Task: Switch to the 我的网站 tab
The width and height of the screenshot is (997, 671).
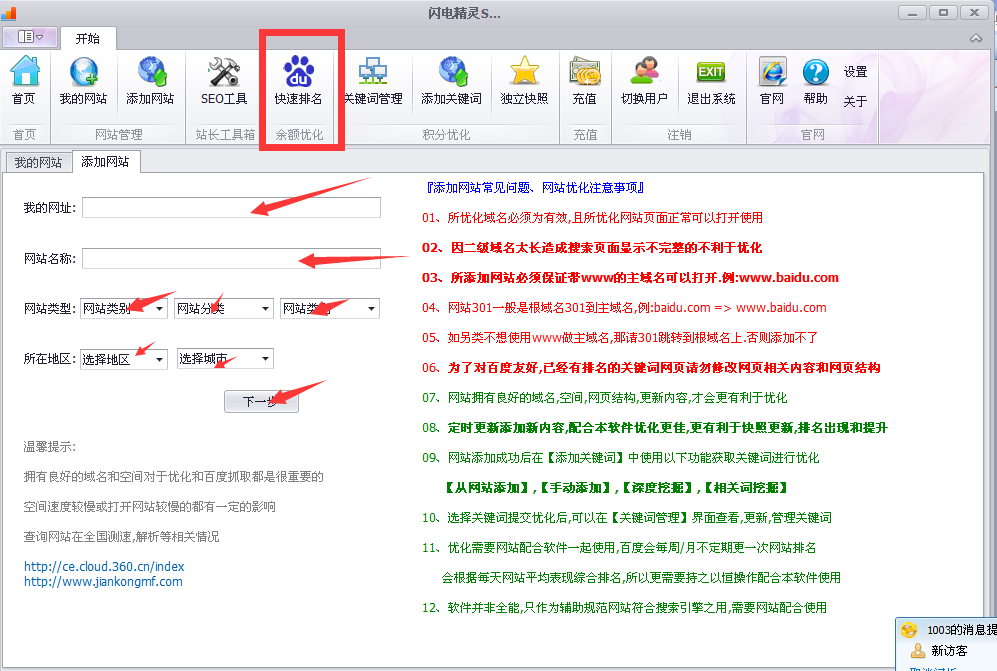Action: pos(38,162)
